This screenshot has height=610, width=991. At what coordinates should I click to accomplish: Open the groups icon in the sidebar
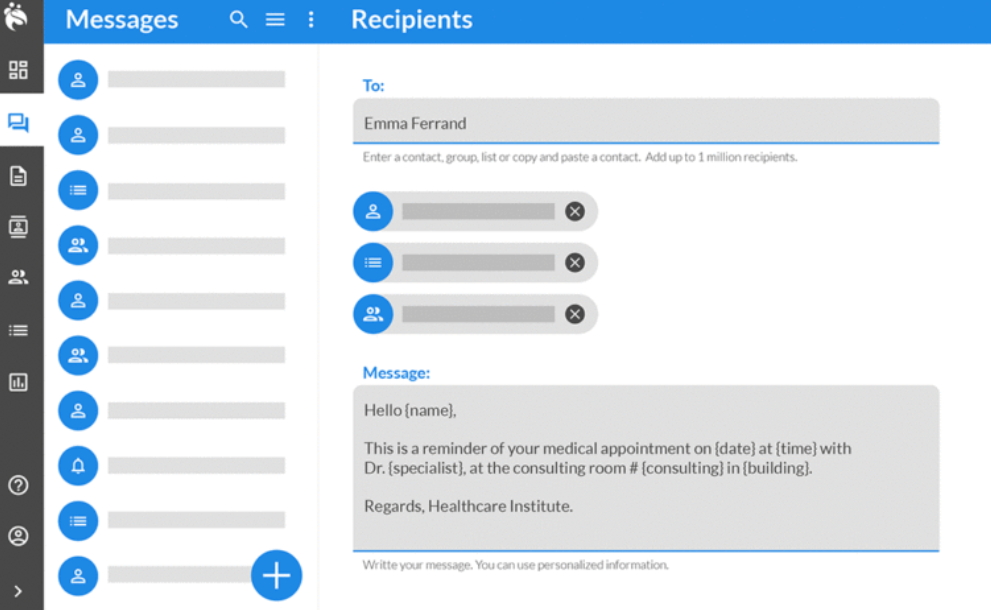pyautogui.click(x=18, y=278)
